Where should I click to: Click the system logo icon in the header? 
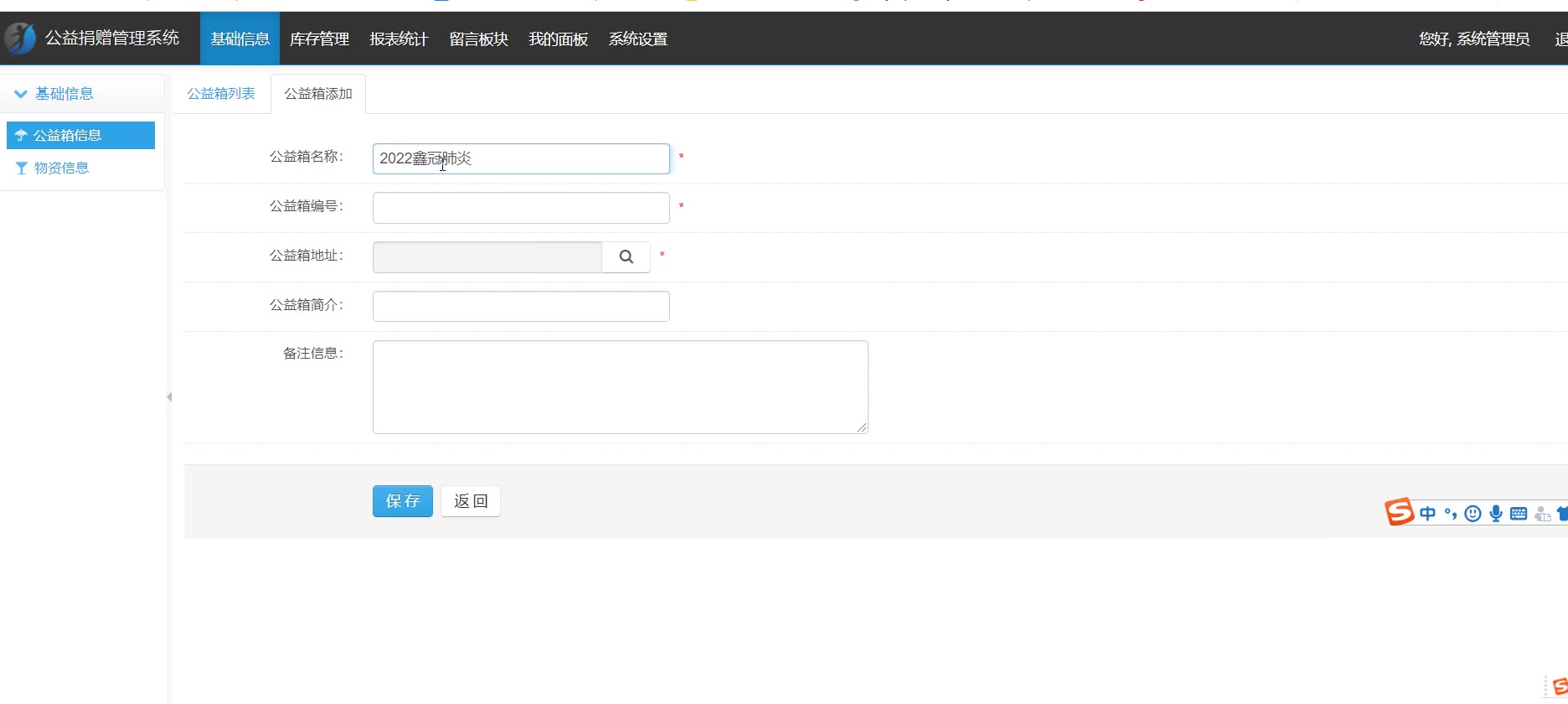[x=20, y=39]
